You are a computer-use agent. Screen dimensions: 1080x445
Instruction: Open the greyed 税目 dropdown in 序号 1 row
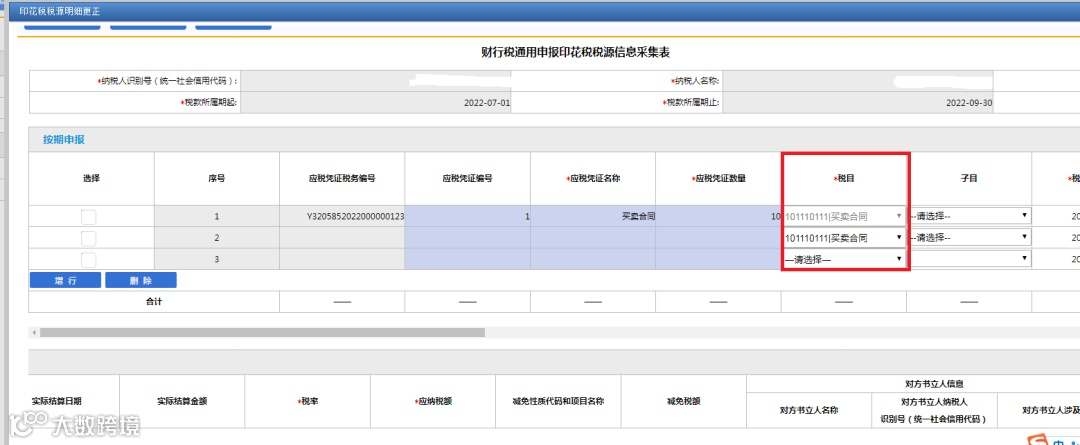click(x=844, y=216)
